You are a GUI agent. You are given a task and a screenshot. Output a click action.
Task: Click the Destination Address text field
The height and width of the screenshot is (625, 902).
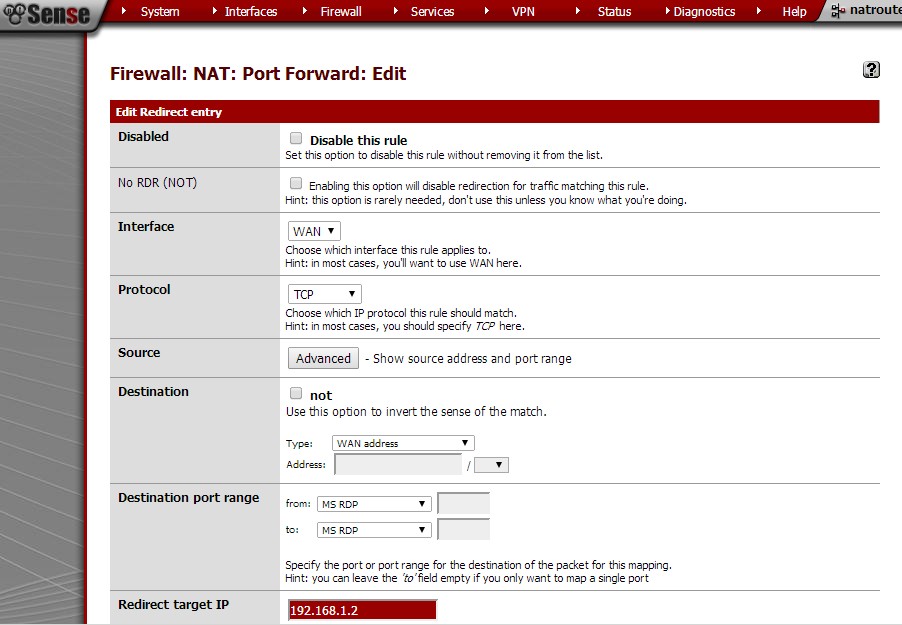397,465
